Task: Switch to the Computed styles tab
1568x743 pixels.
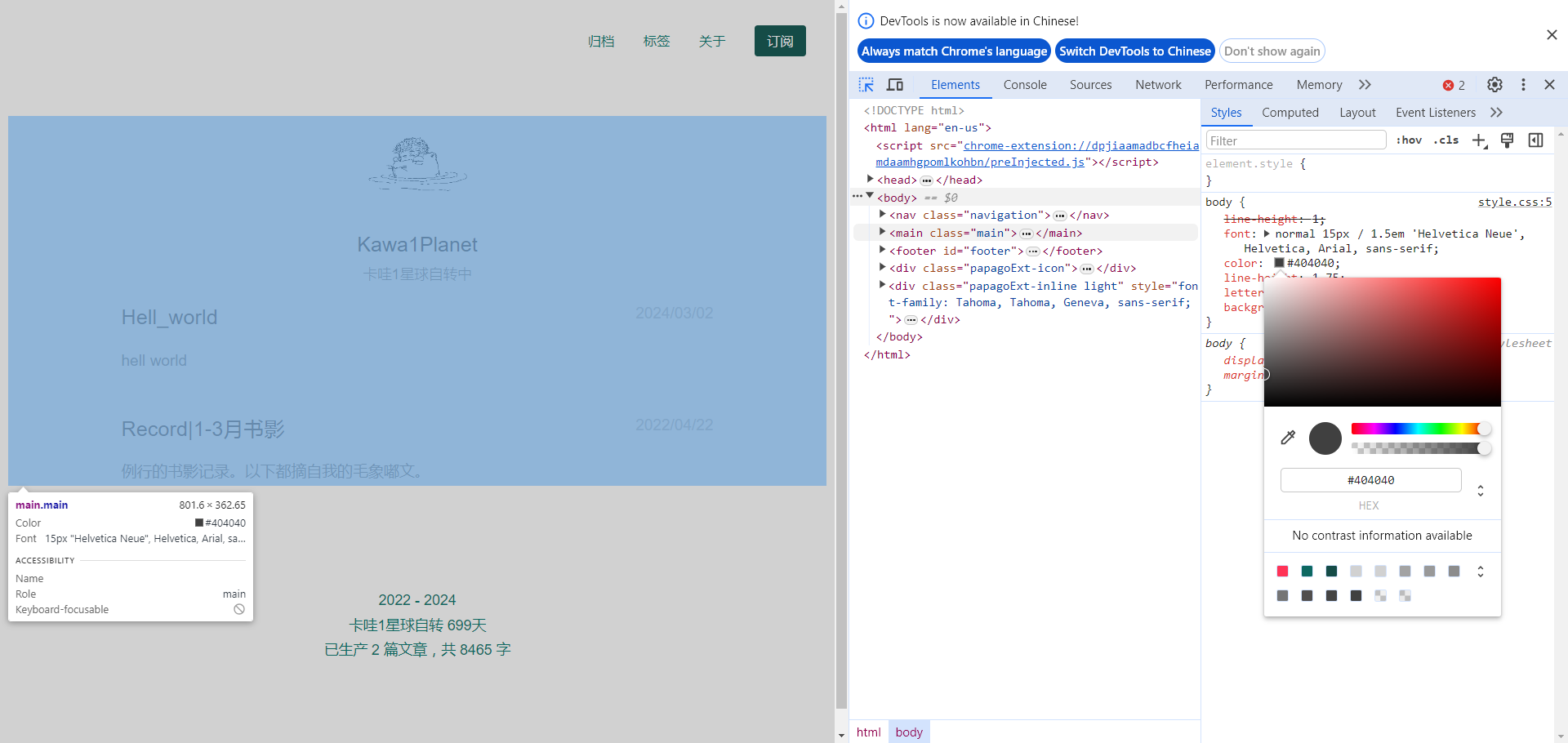Action: pyautogui.click(x=1290, y=113)
